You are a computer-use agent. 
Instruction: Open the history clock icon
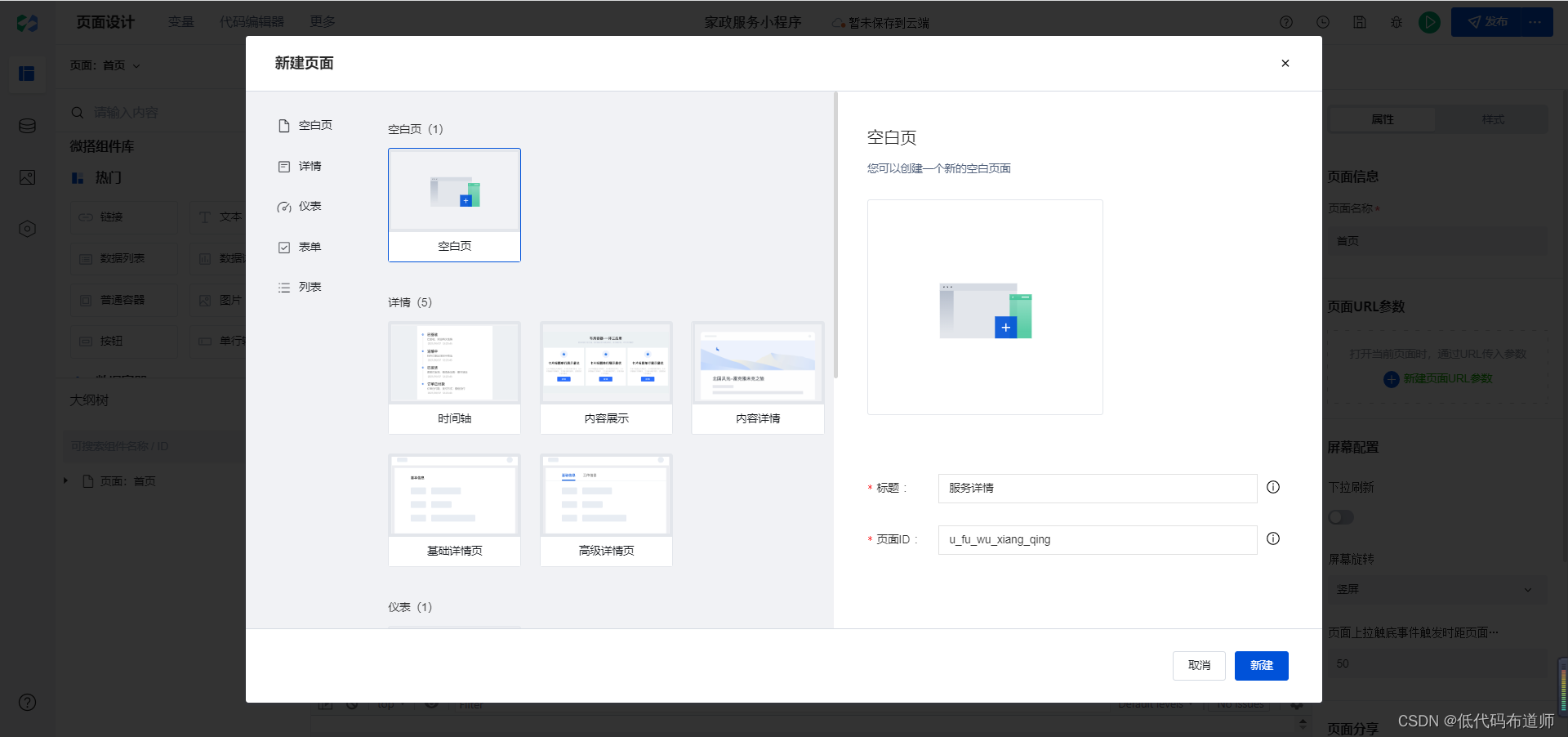tap(1323, 23)
